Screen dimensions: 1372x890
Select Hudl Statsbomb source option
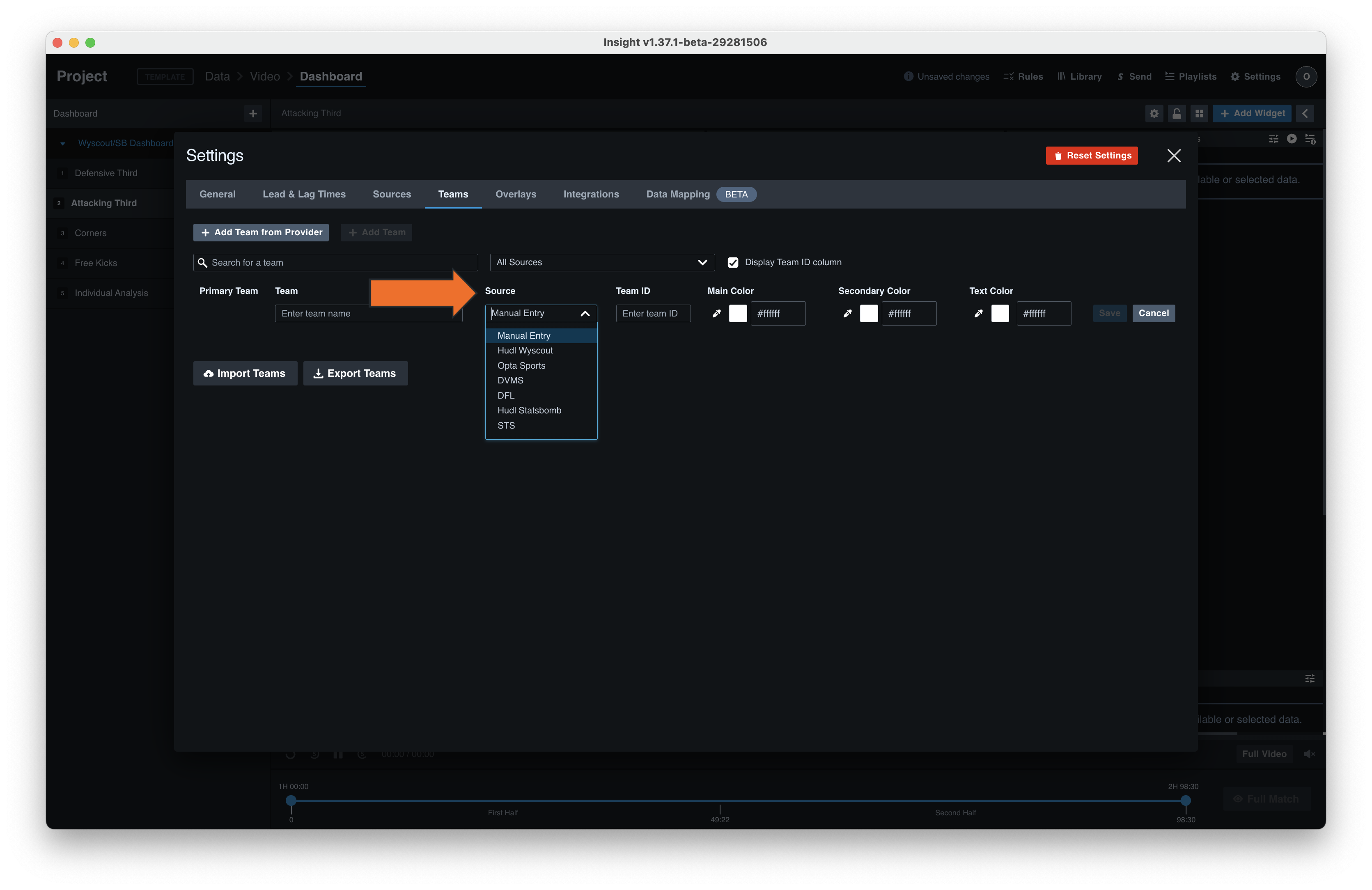tap(541, 411)
